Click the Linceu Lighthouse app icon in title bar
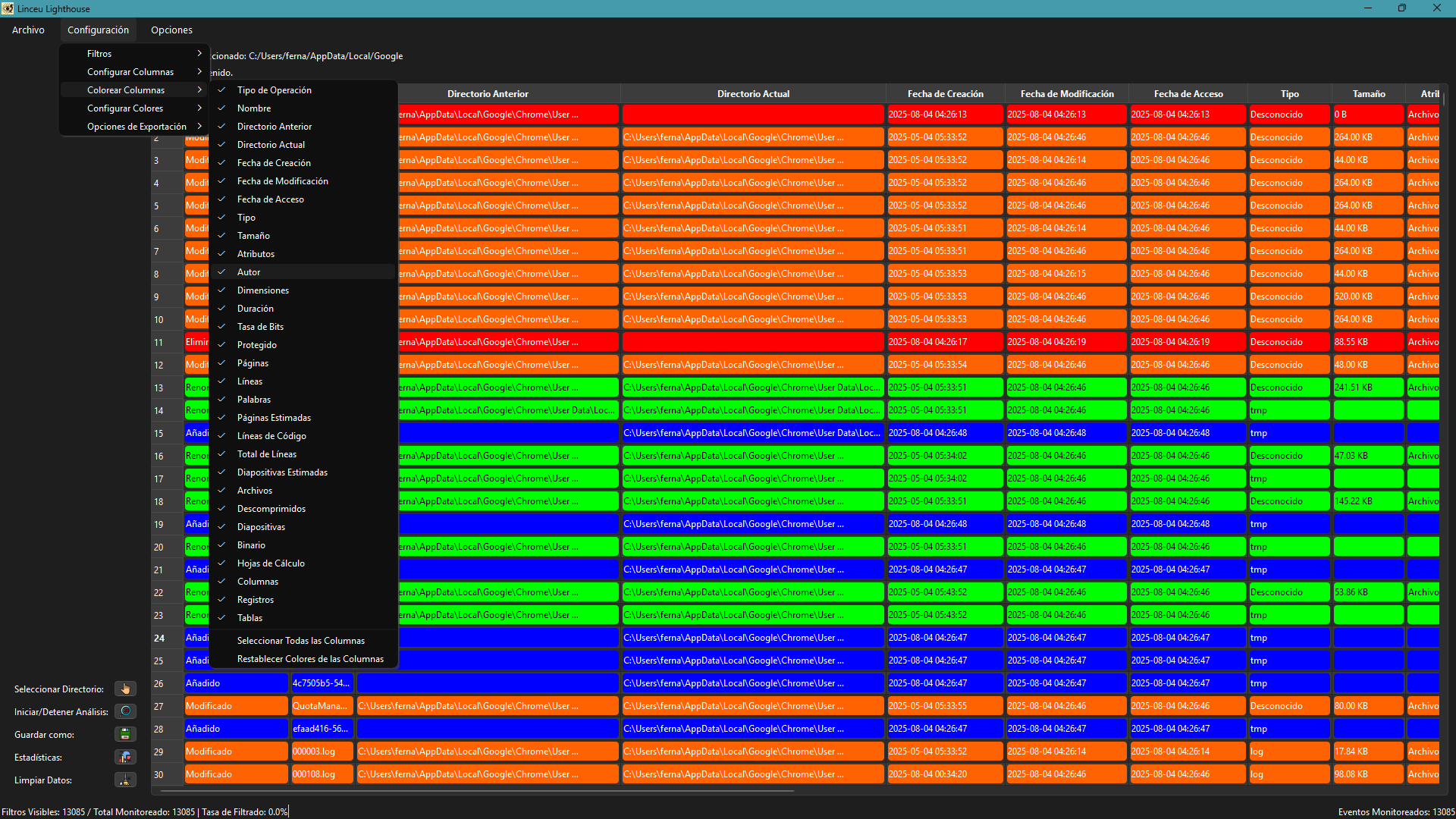This screenshot has height=819, width=1456. click(8, 8)
